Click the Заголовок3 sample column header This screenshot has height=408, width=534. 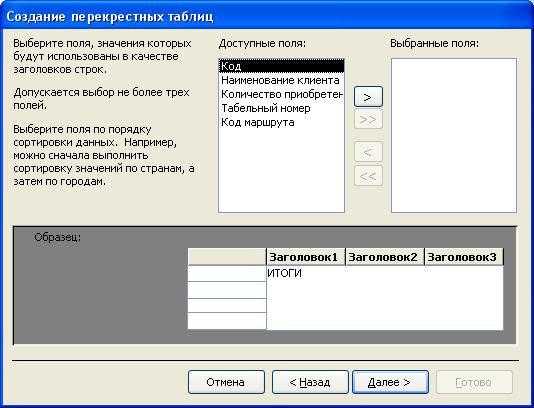(464, 257)
